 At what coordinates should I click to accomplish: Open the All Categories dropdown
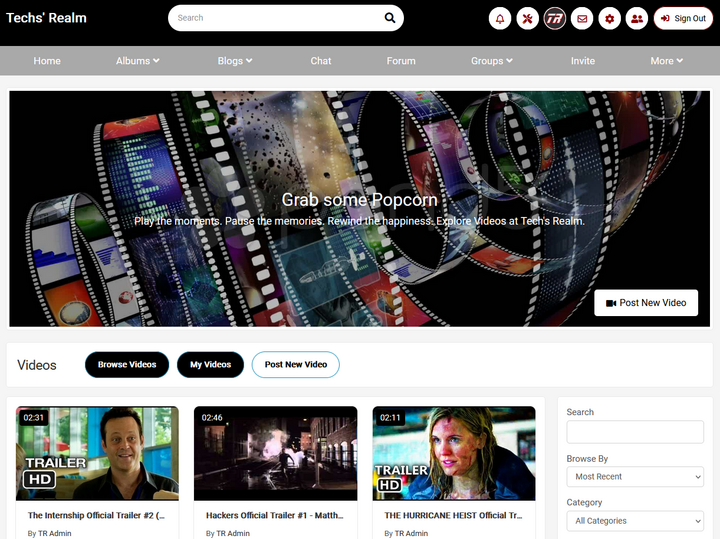tap(635, 521)
